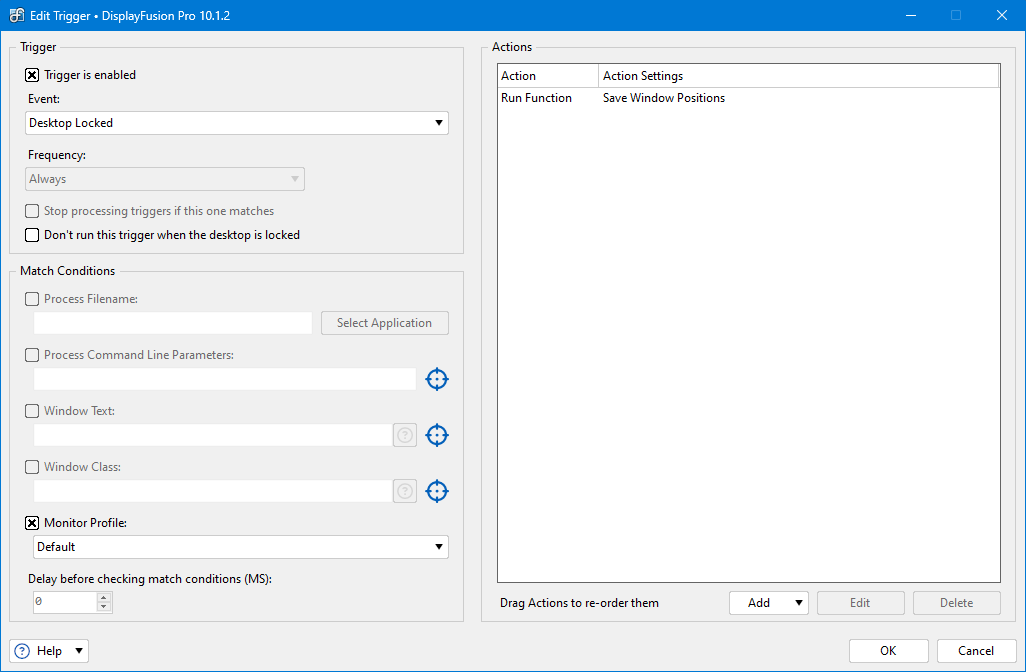Image resolution: width=1026 pixels, height=672 pixels.
Task: Click the DisplayFusion icon in the title bar
Action: click(x=17, y=15)
